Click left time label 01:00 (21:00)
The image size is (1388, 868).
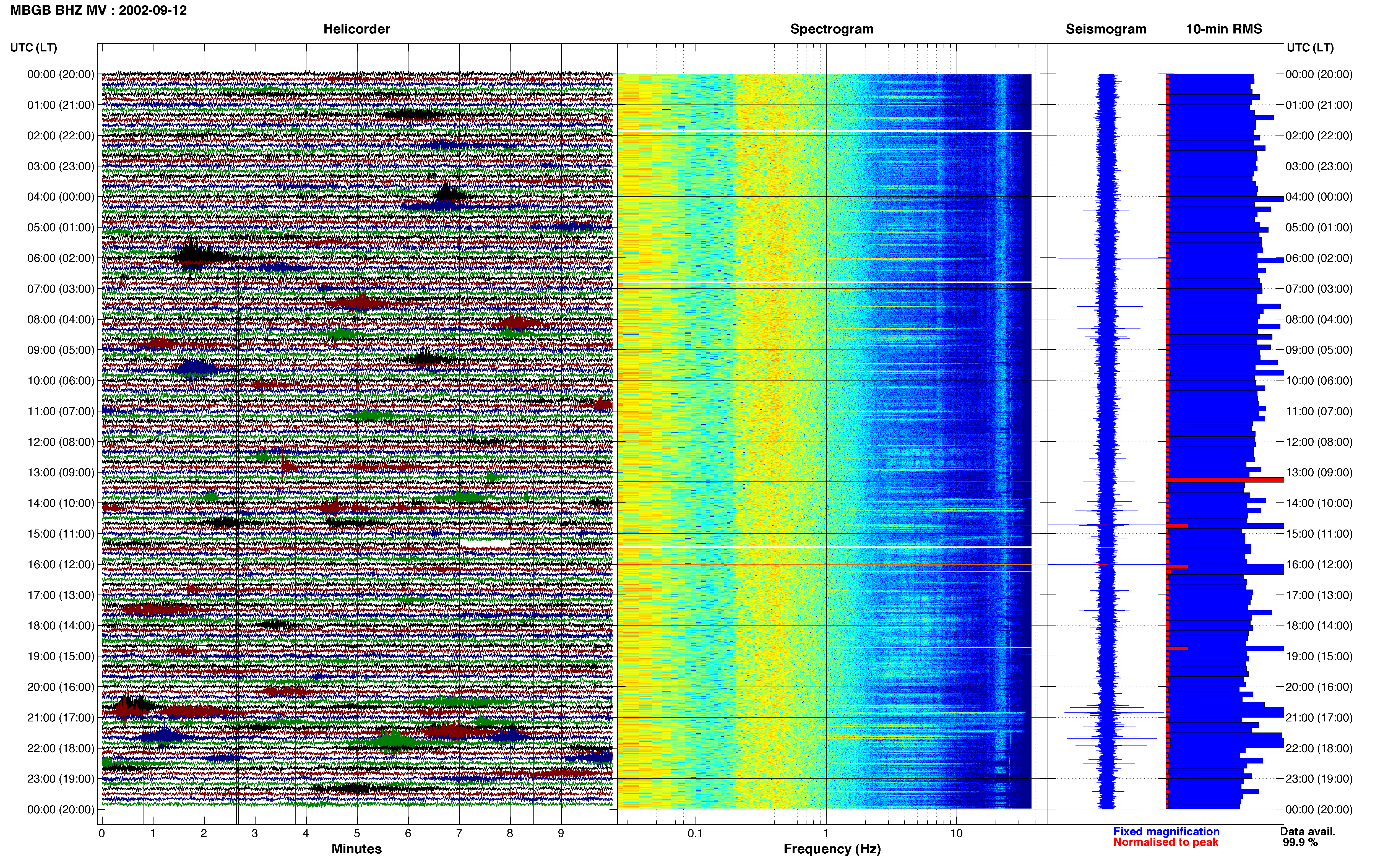61,105
